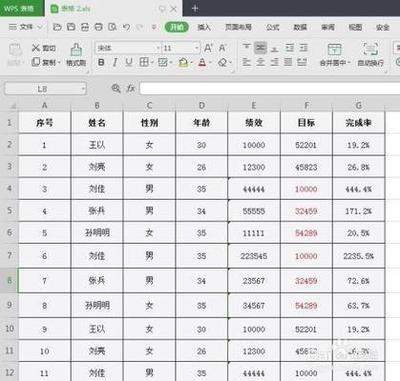Select column E header
The image size is (400, 381).
coord(254,105)
